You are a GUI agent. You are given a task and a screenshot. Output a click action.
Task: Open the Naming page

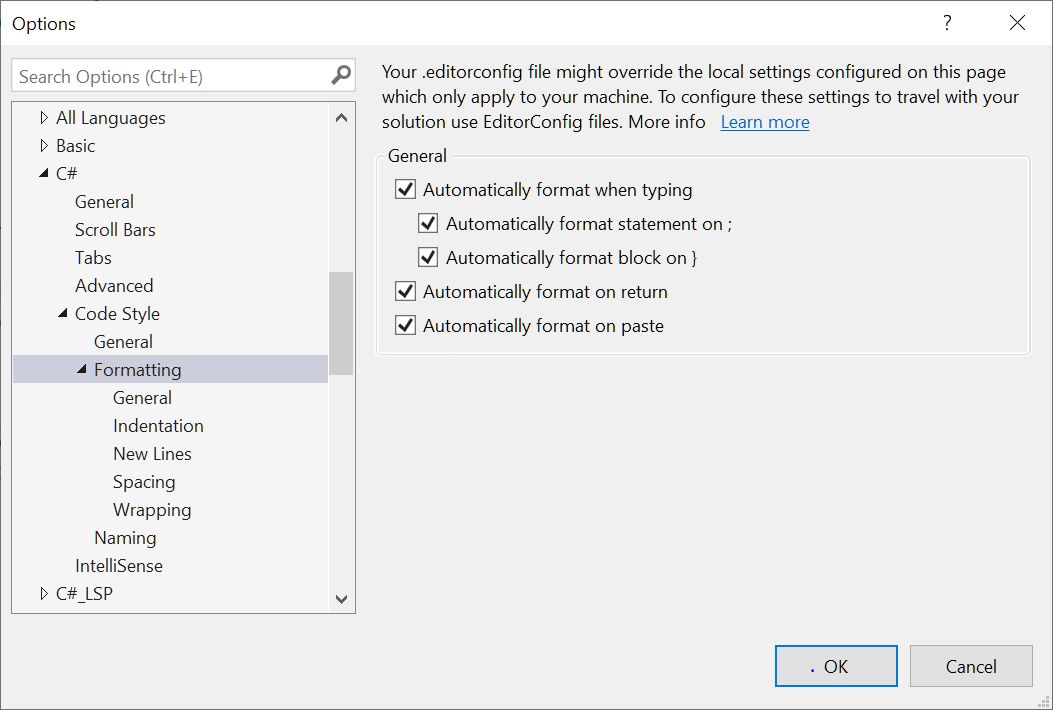(125, 538)
